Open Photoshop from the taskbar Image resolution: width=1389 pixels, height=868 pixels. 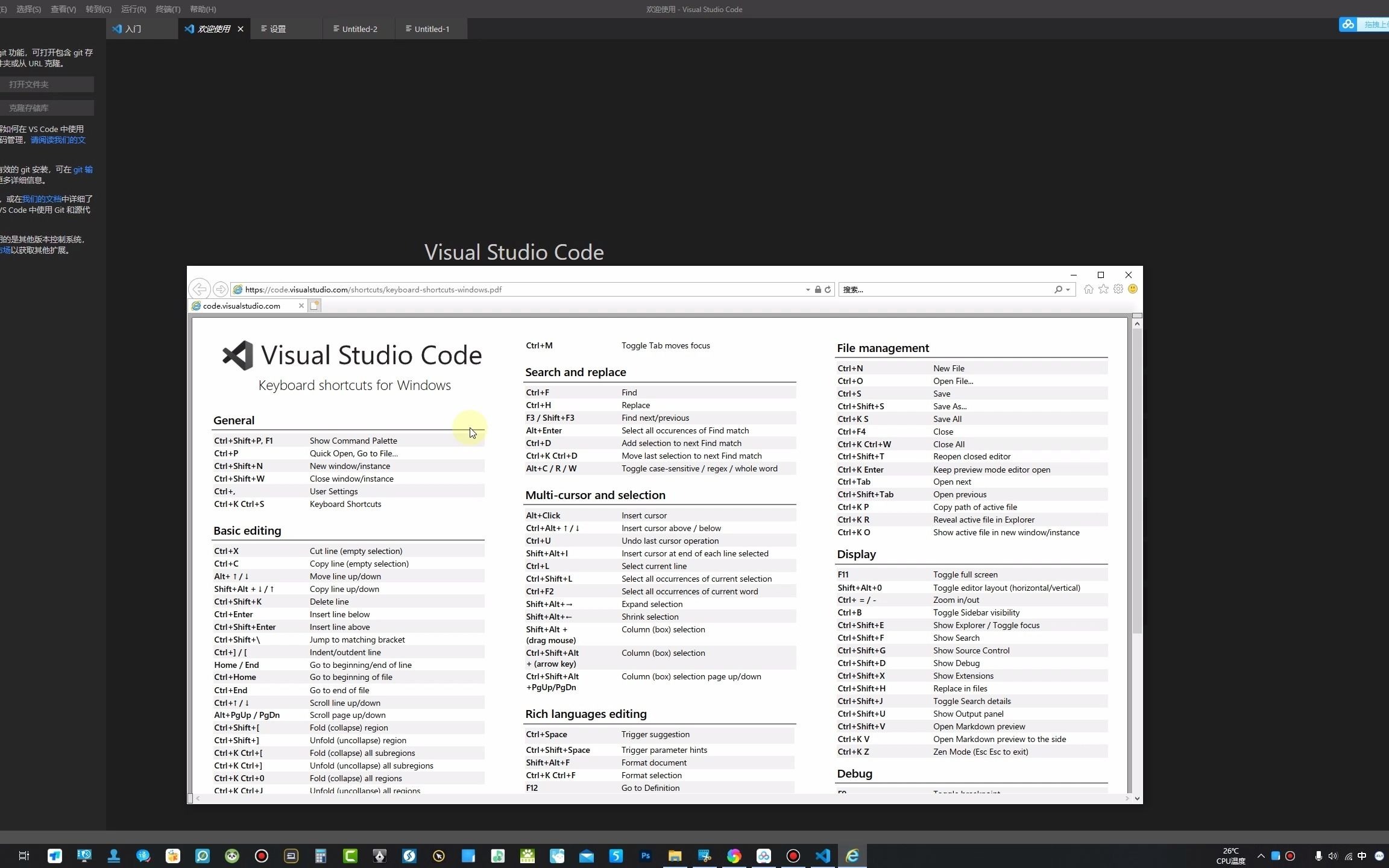[646, 856]
